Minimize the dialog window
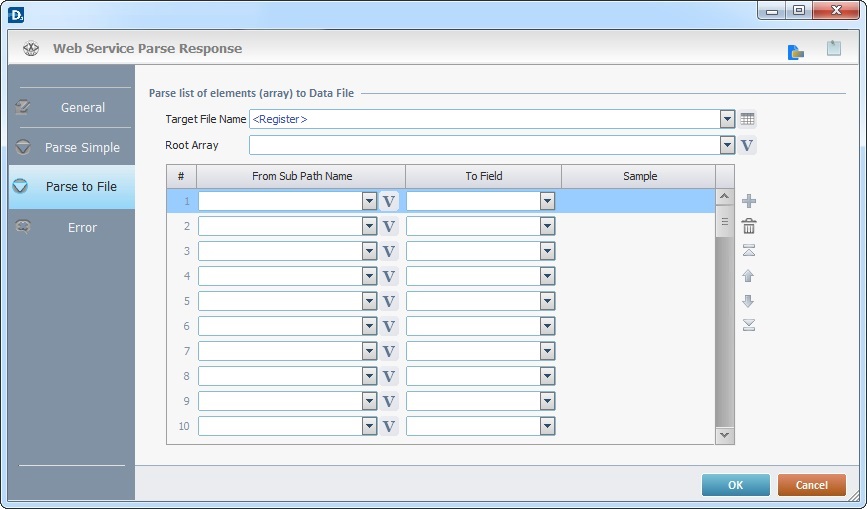 pos(772,11)
